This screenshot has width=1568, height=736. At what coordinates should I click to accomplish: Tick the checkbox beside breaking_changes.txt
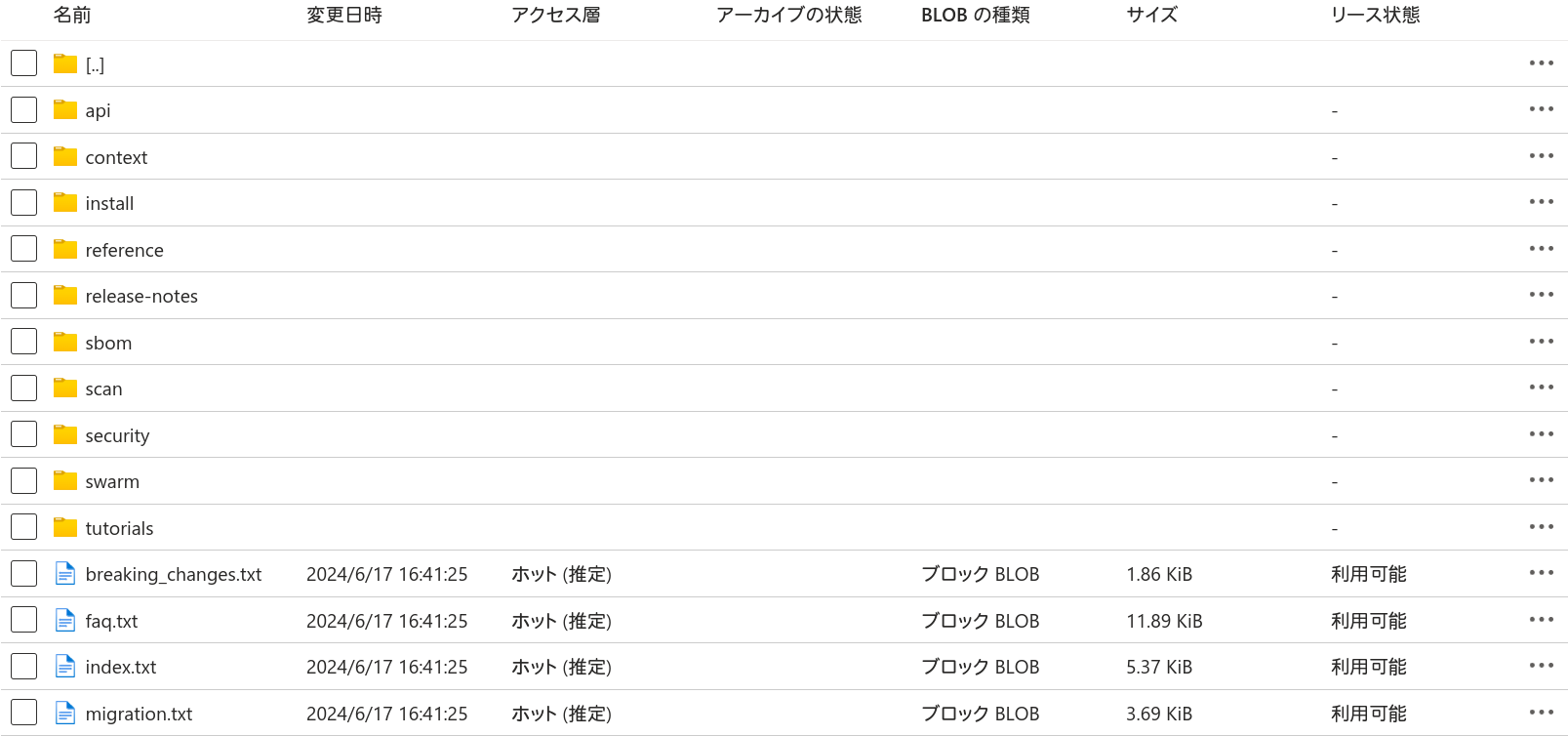(x=23, y=573)
